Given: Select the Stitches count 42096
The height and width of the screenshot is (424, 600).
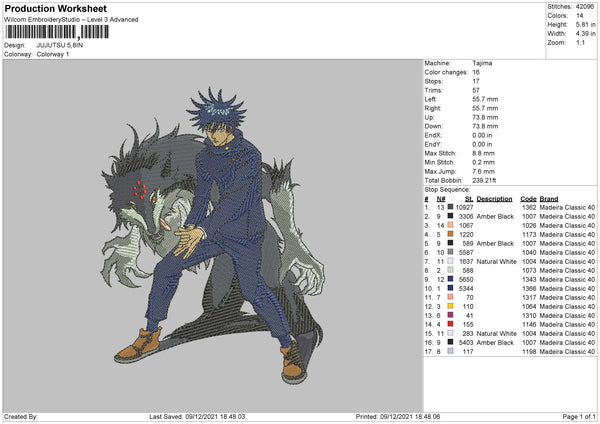Looking at the screenshot, I should [x=585, y=7].
